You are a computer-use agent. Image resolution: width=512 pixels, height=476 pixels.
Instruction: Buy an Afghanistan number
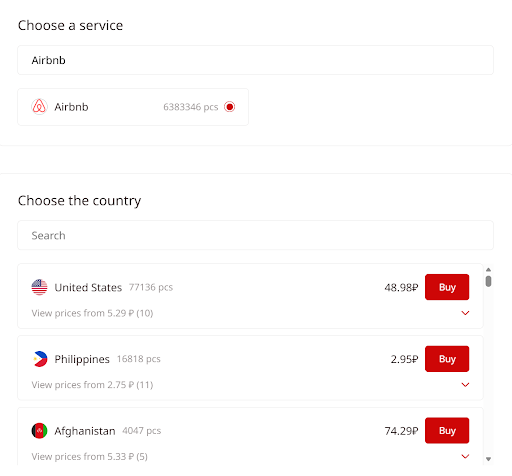pyautogui.click(x=447, y=431)
